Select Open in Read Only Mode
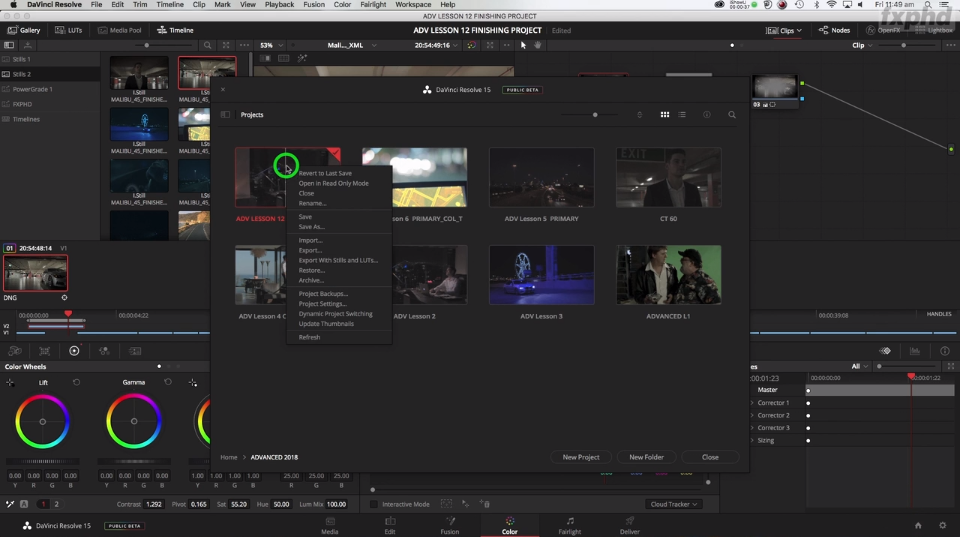Viewport: 960px width, 537px height. [x=334, y=183]
